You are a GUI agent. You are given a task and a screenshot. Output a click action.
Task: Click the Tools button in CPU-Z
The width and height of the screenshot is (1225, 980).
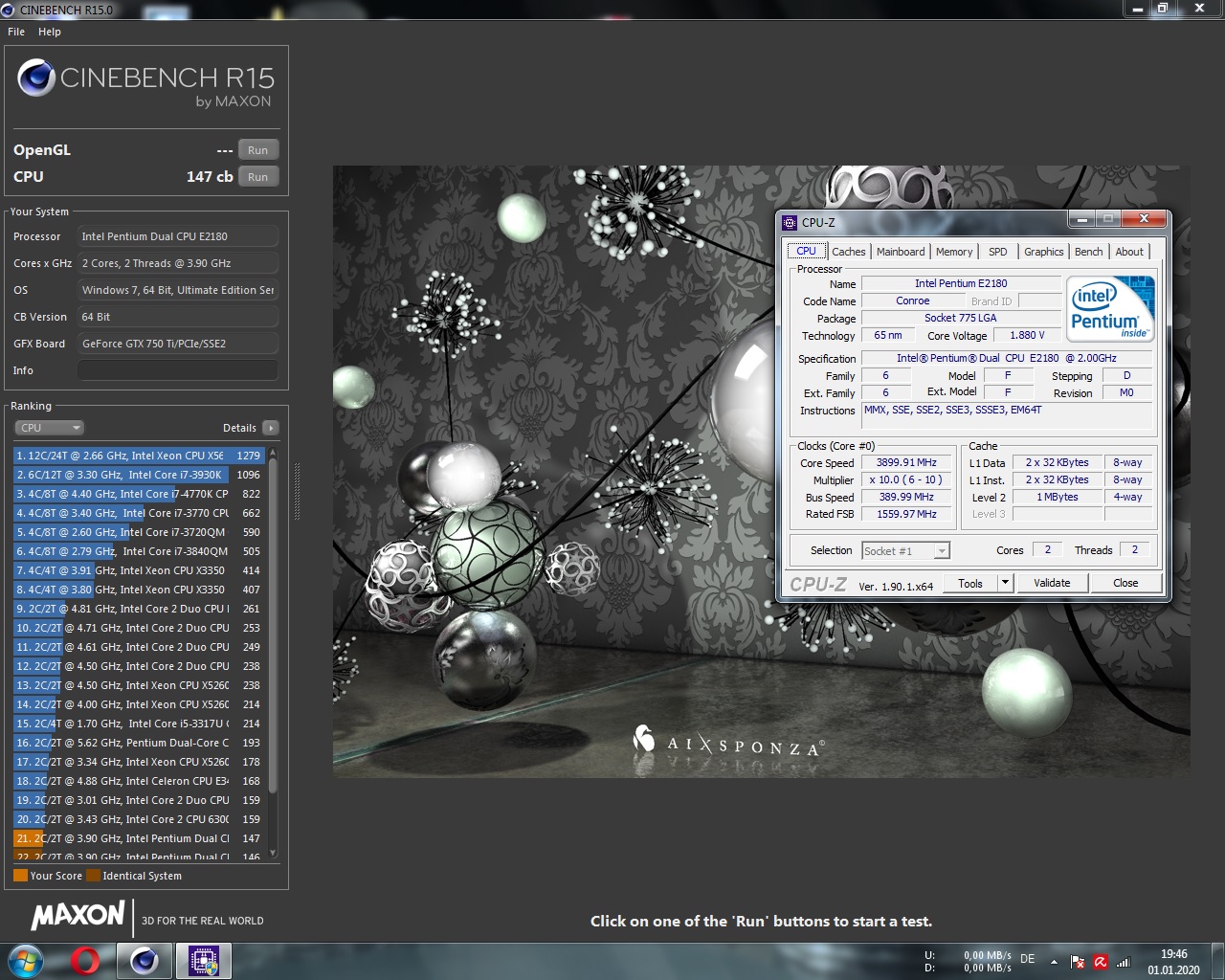[970, 583]
